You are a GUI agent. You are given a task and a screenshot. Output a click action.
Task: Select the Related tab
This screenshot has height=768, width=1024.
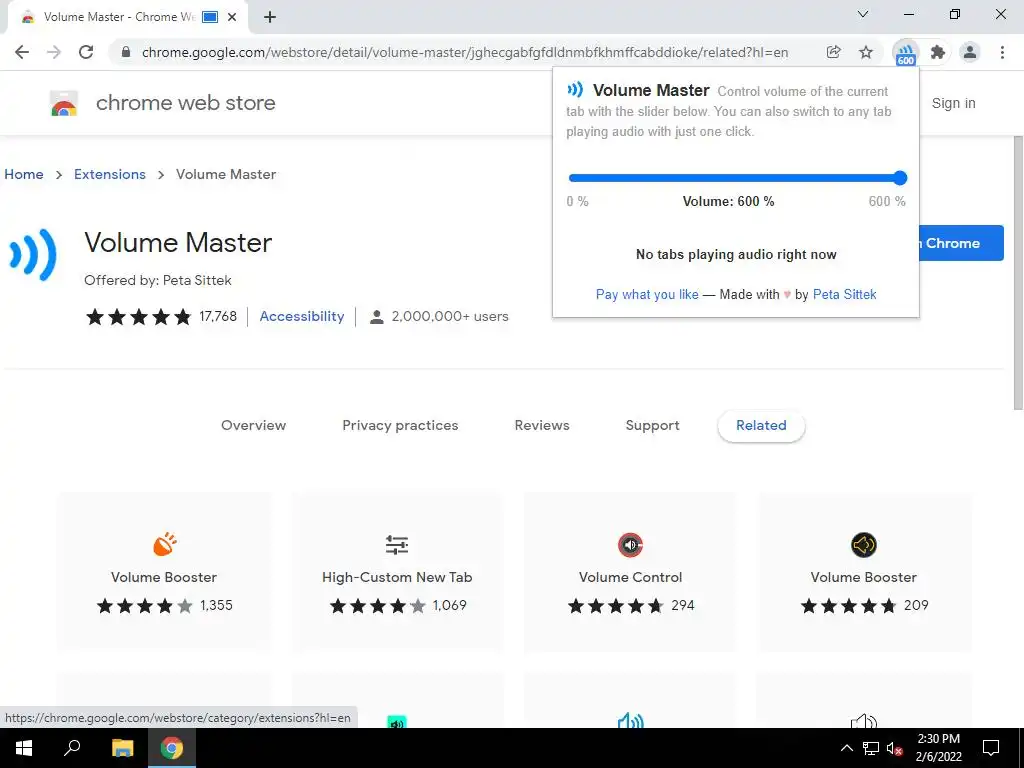(x=761, y=425)
